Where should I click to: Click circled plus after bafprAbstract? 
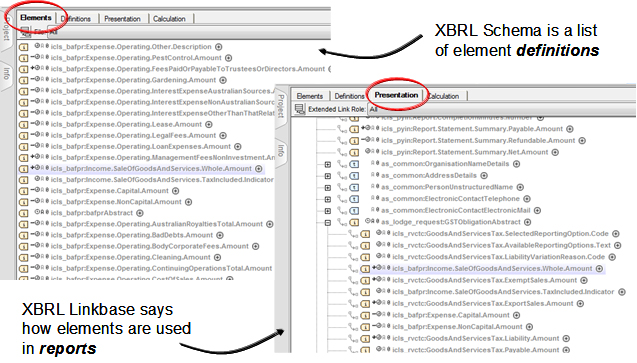[140, 213]
